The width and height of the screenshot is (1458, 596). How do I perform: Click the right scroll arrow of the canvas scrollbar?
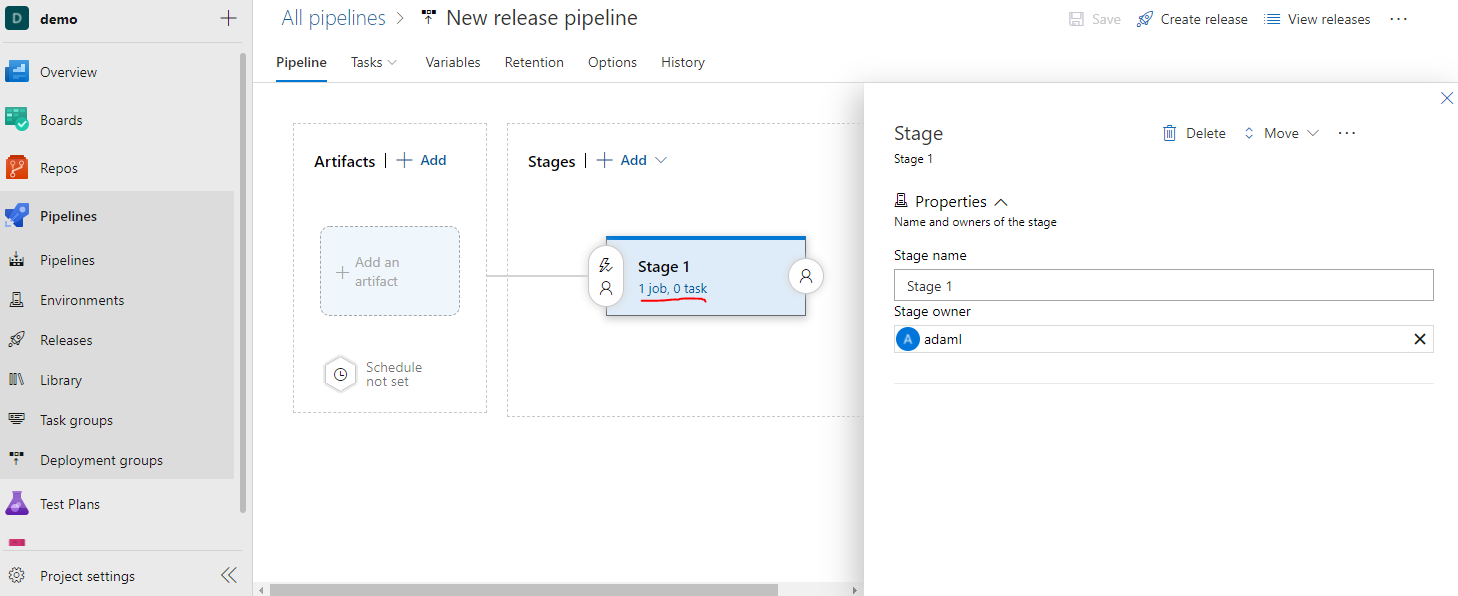click(855, 590)
